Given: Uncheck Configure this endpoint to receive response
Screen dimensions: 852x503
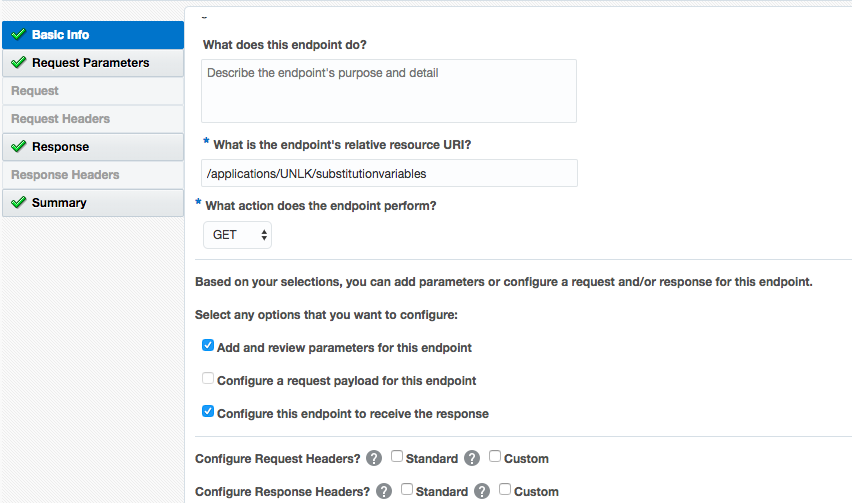Looking at the screenshot, I should coord(208,411).
